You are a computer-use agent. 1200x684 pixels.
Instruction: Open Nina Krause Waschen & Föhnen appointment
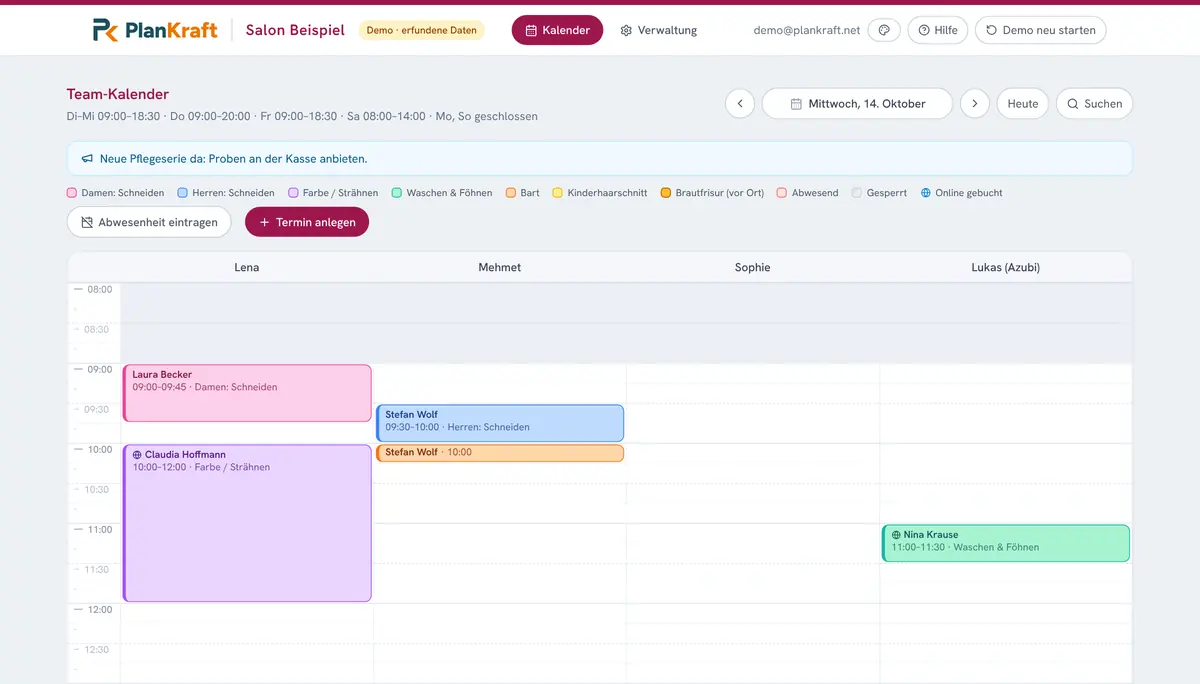(x=1006, y=543)
